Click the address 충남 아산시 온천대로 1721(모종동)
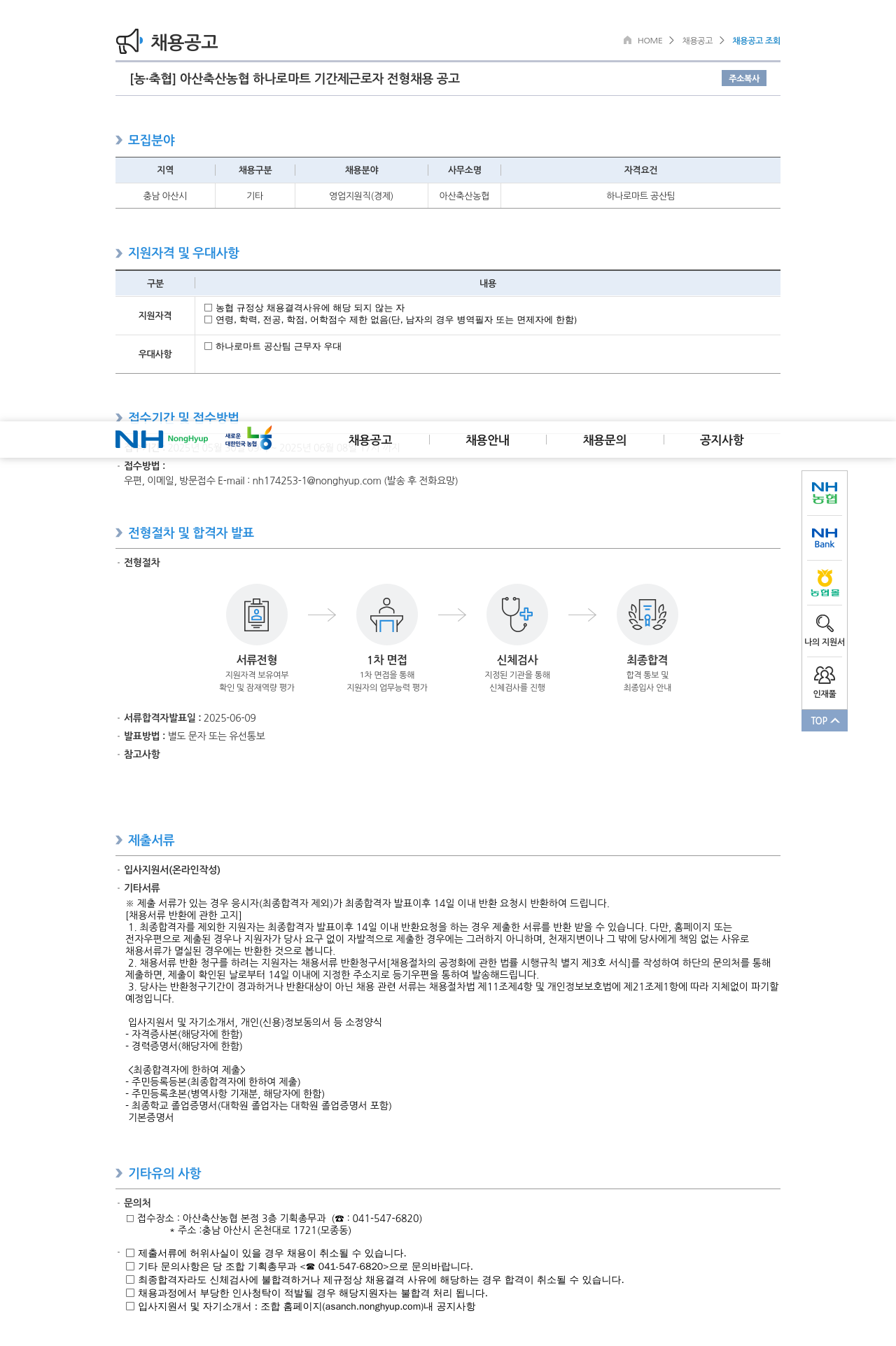 click(x=276, y=1231)
